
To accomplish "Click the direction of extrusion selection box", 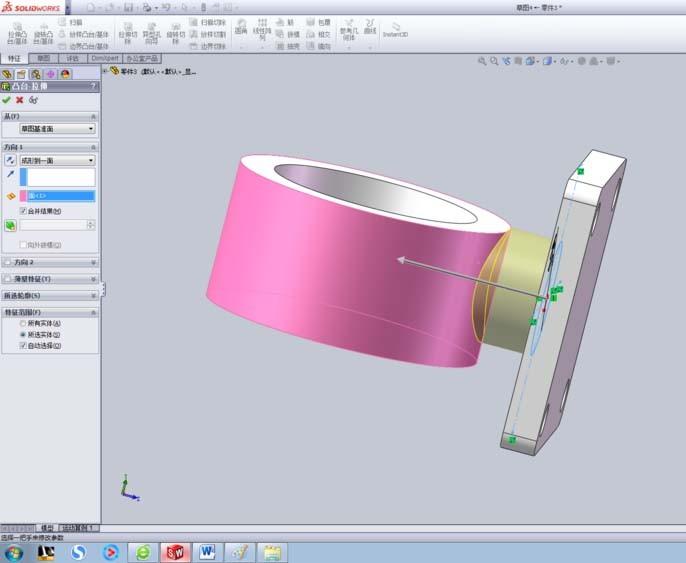I will (57, 177).
